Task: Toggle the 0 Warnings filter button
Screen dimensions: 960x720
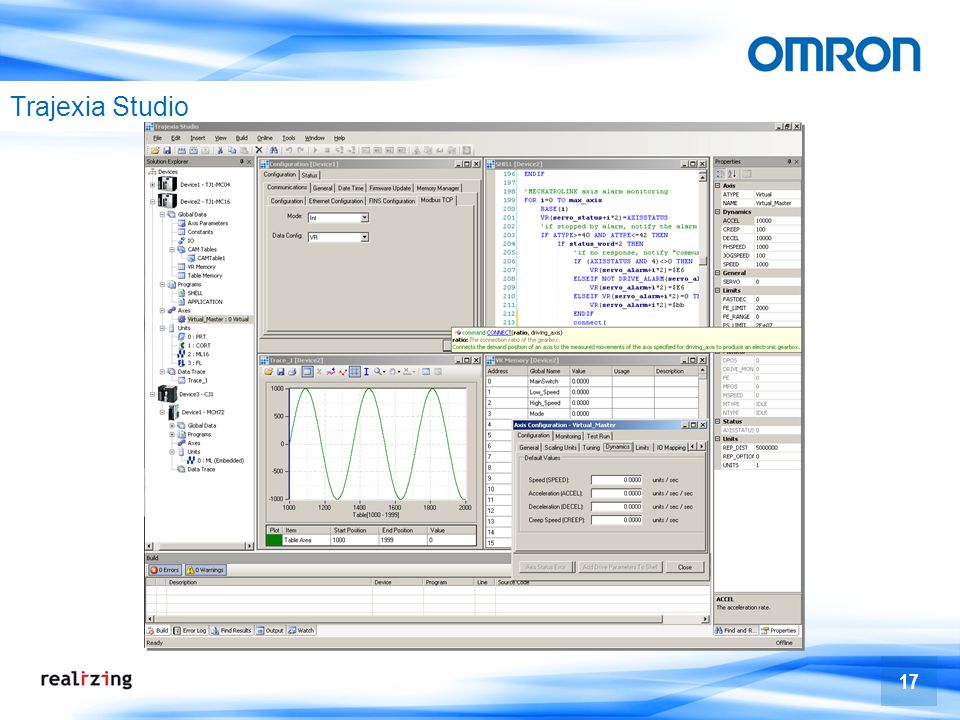Action: point(206,569)
